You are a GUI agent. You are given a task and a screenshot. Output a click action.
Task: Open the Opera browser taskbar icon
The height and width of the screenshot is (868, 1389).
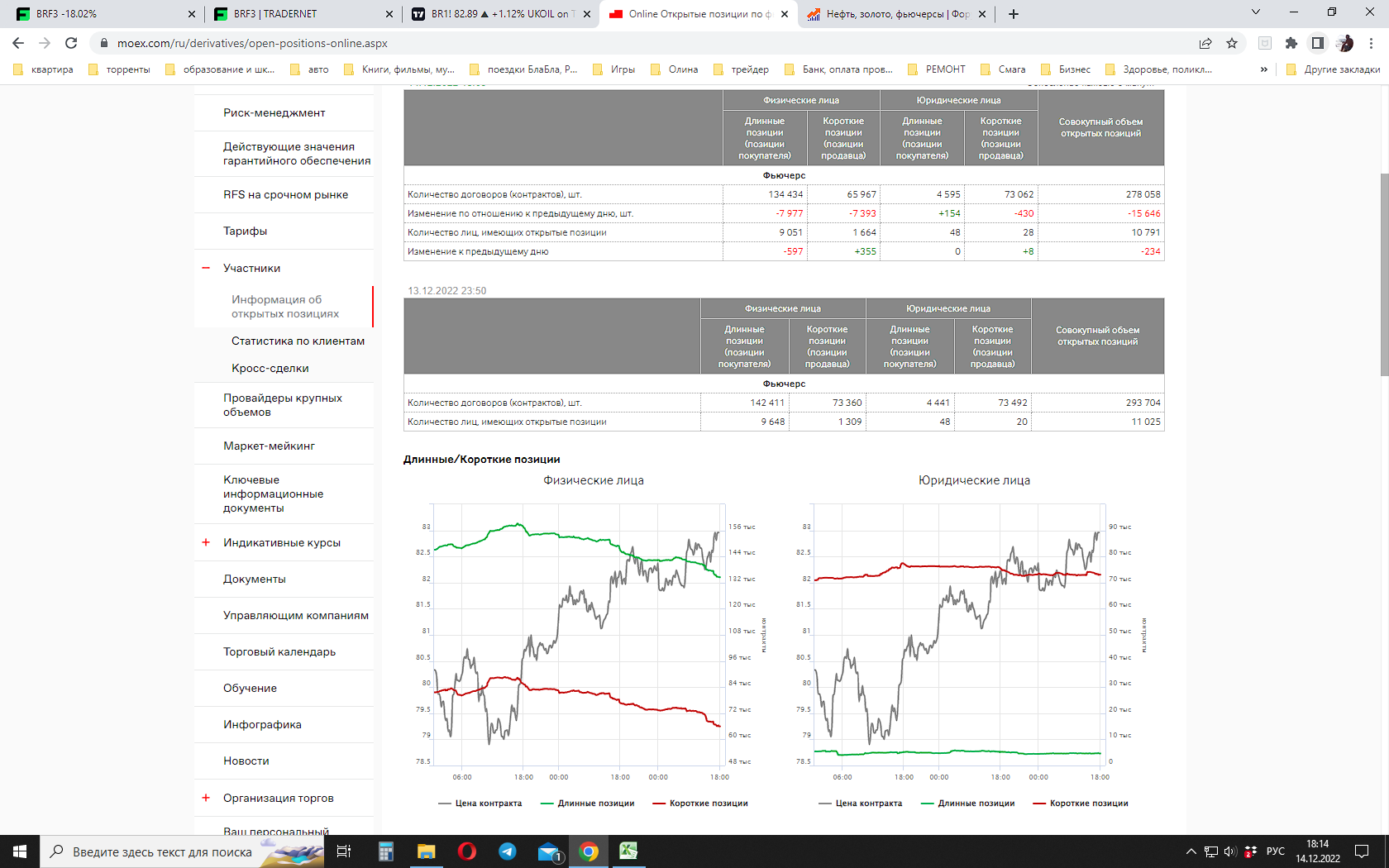pyautogui.click(x=466, y=851)
